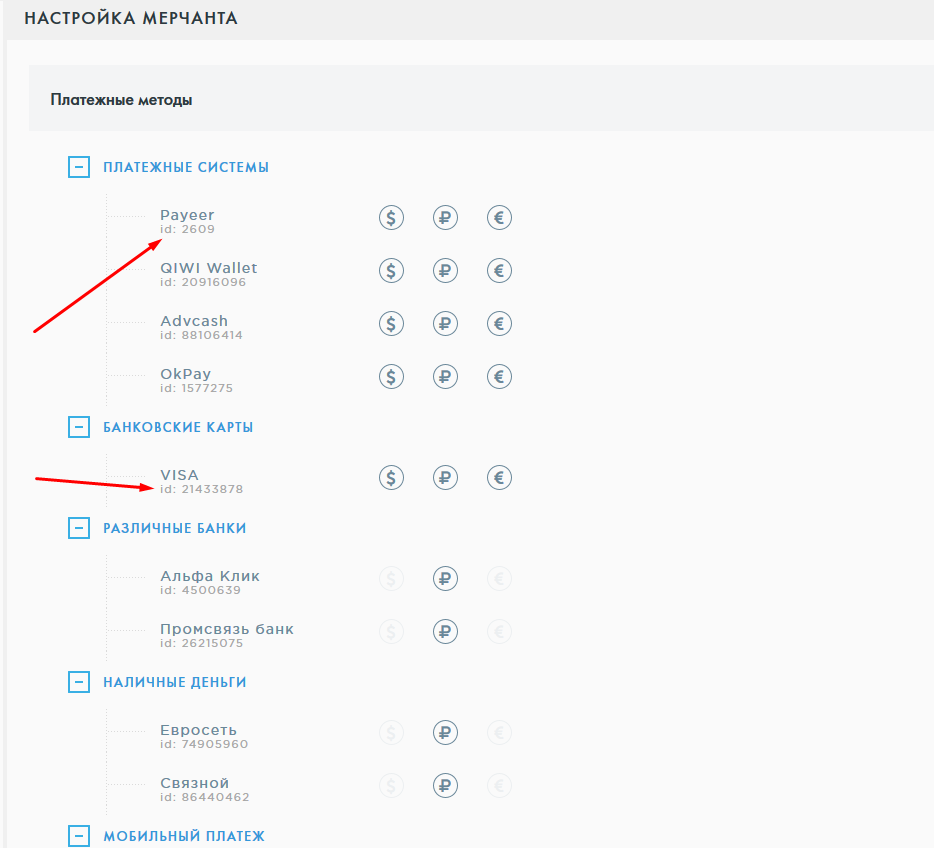
Task: Click the disabled euro icon for Альфа Клик
Action: point(499,578)
